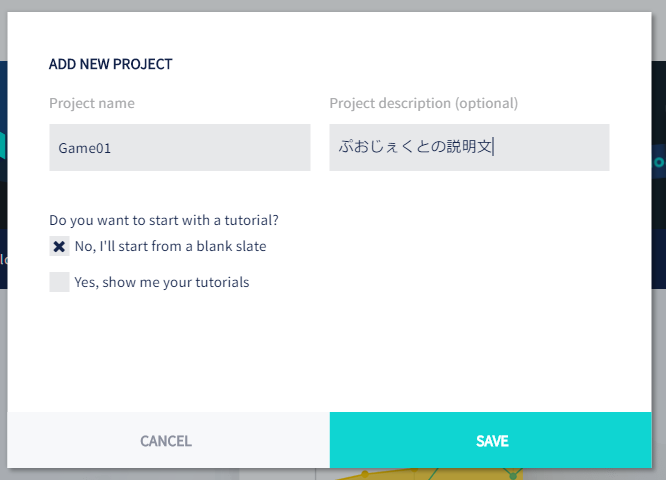Click the tutorial question text

tap(164, 220)
